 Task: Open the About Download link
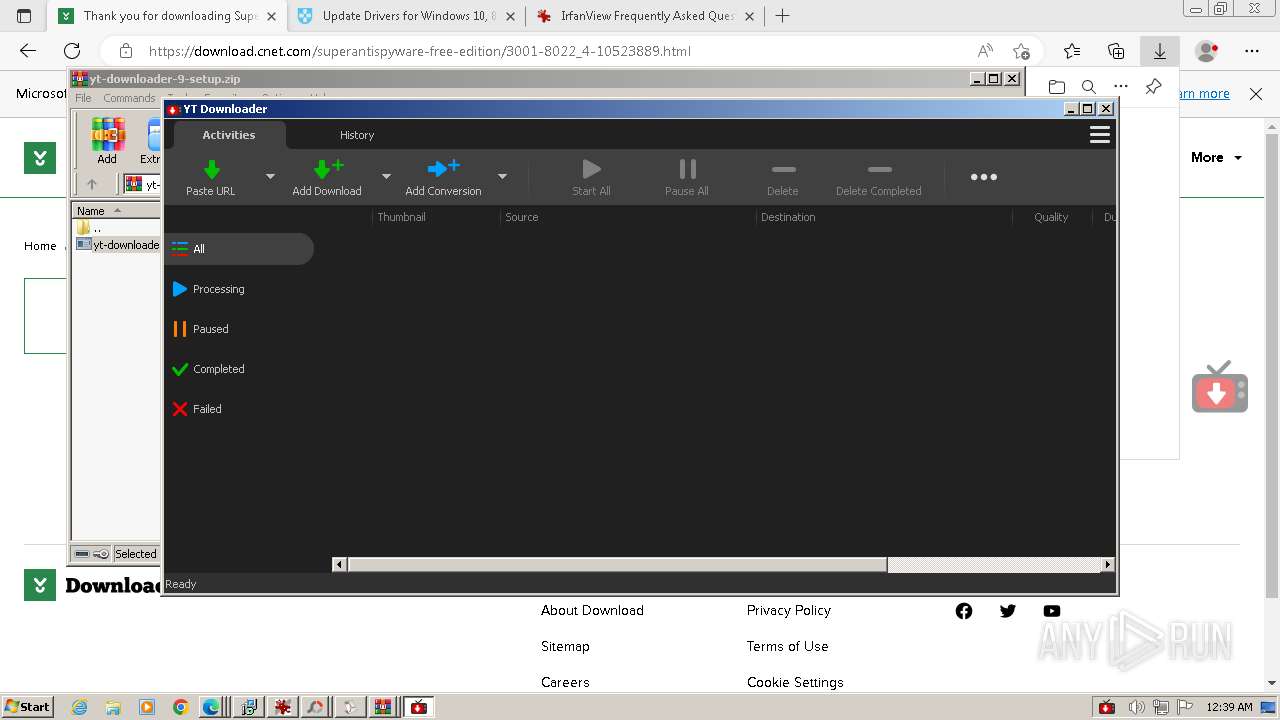tap(592, 610)
